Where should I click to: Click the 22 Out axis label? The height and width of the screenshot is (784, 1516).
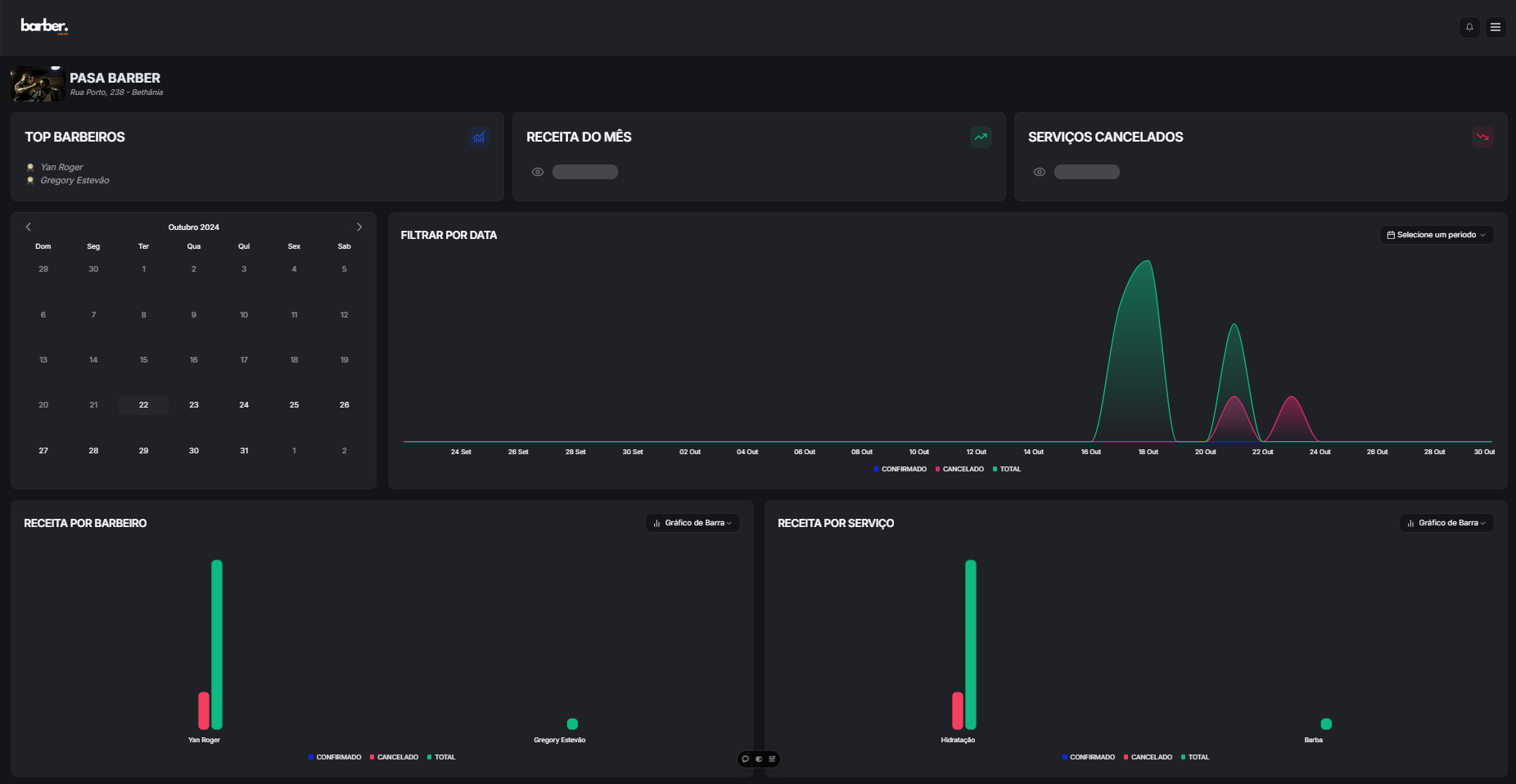tap(1262, 452)
